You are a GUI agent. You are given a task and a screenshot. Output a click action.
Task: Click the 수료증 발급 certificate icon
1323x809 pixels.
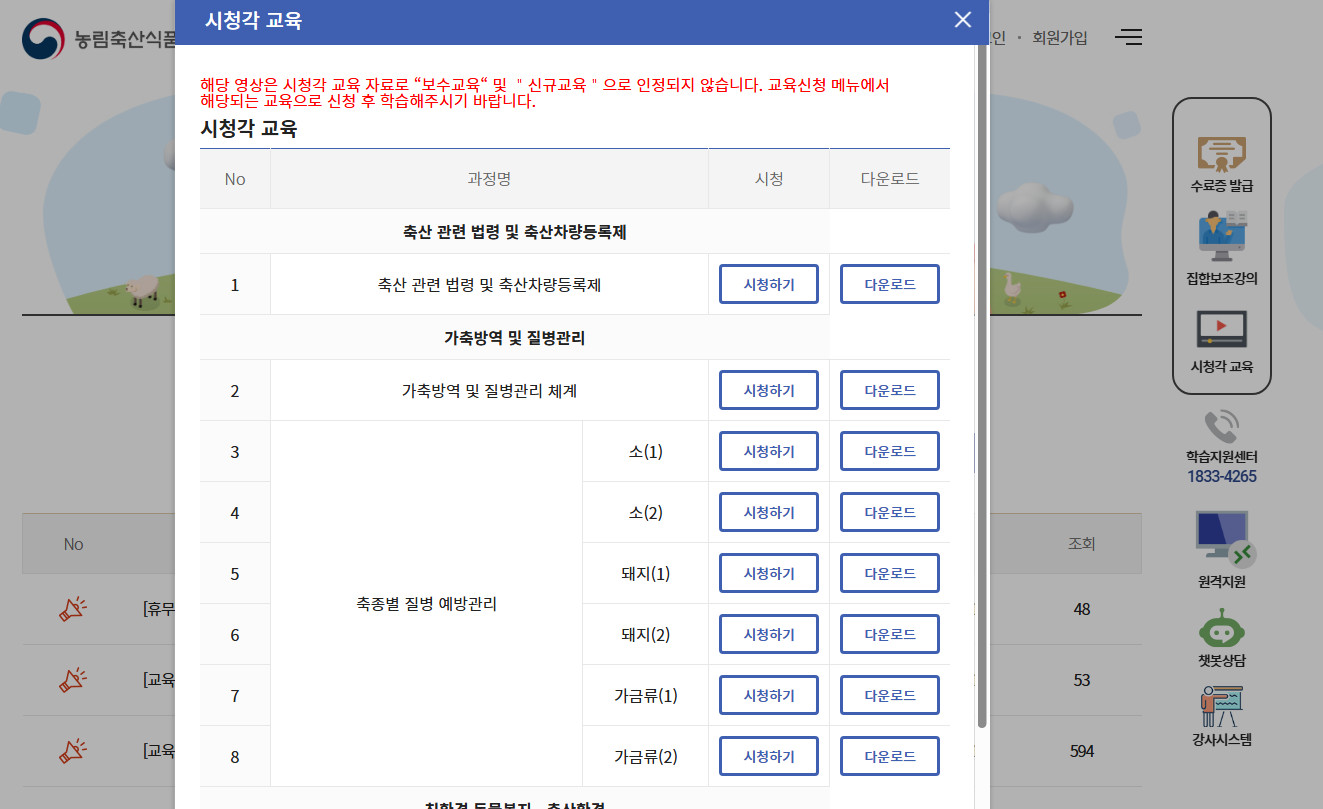click(1221, 154)
